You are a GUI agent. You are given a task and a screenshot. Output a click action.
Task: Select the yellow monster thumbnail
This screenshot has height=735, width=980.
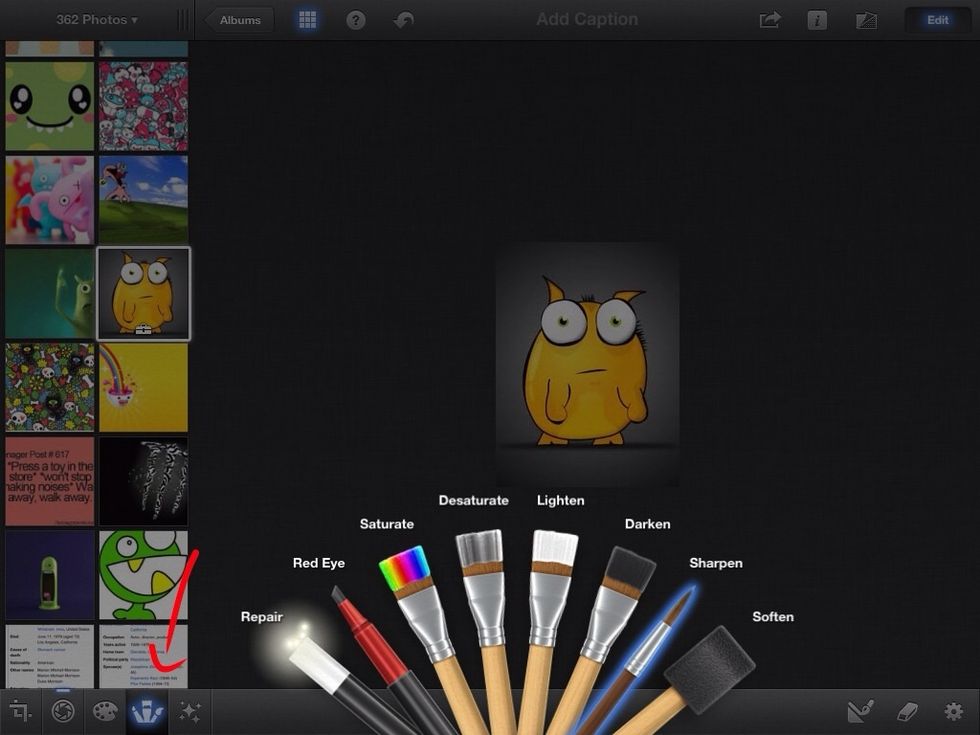click(x=143, y=294)
